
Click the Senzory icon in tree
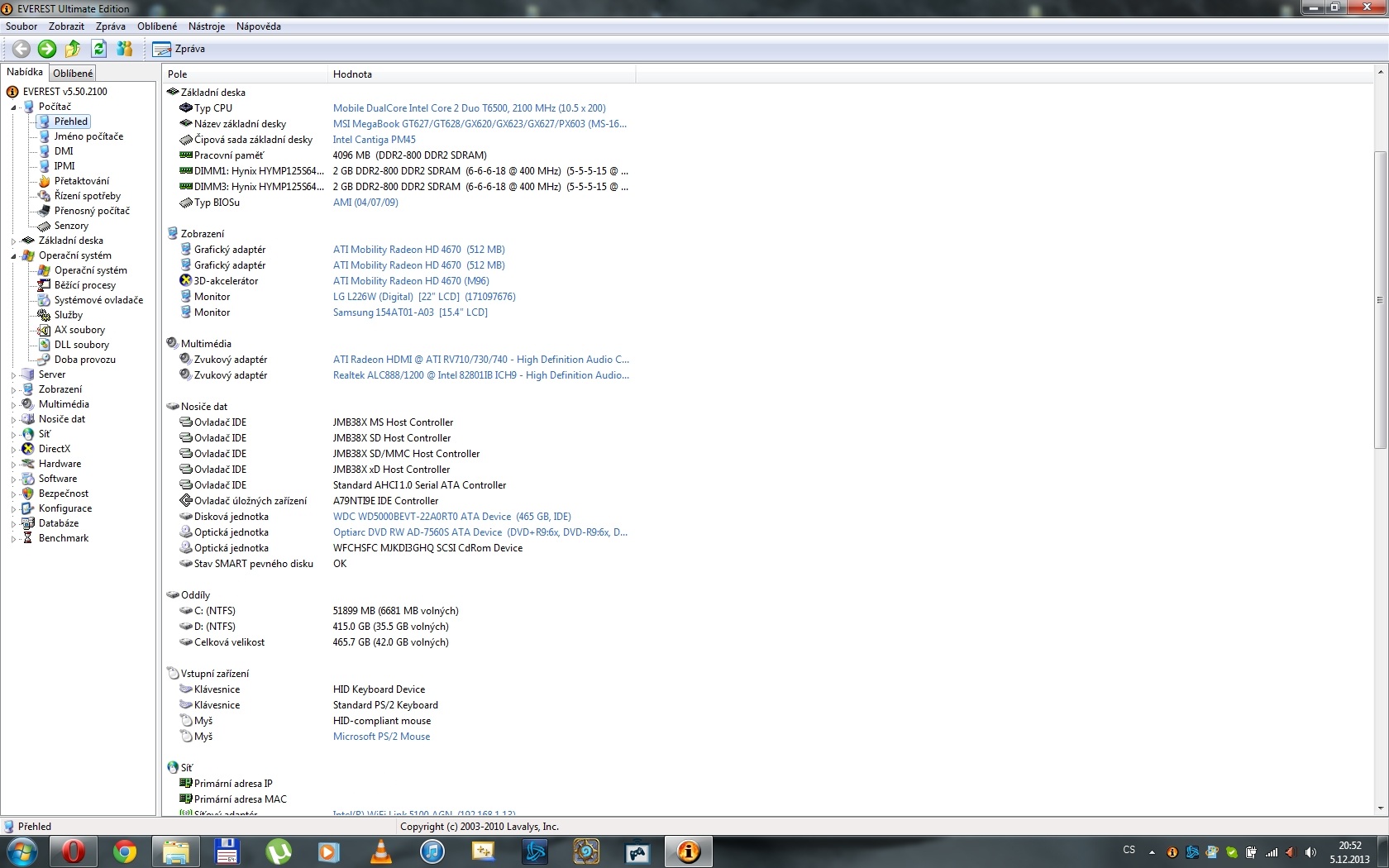[45, 226]
